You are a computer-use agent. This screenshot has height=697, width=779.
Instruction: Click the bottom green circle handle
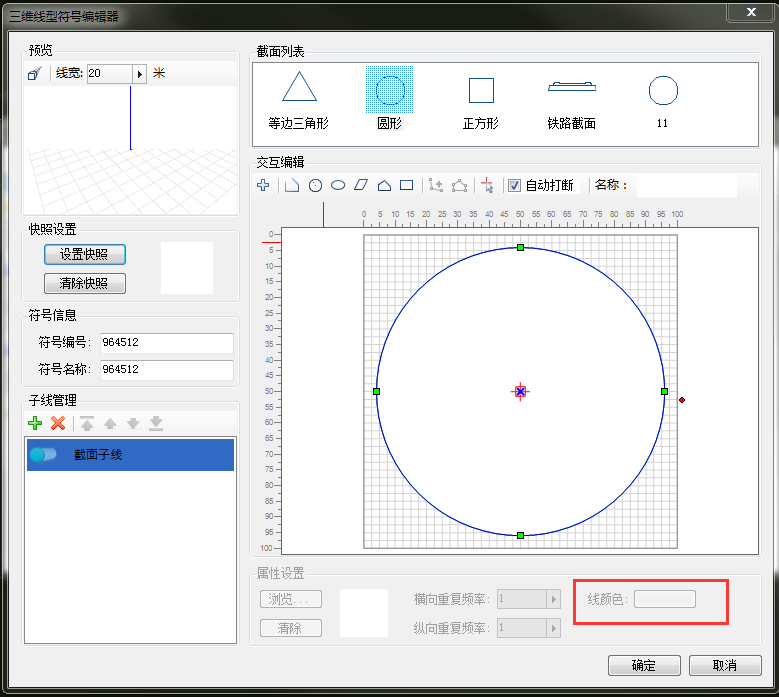point(520,536)
